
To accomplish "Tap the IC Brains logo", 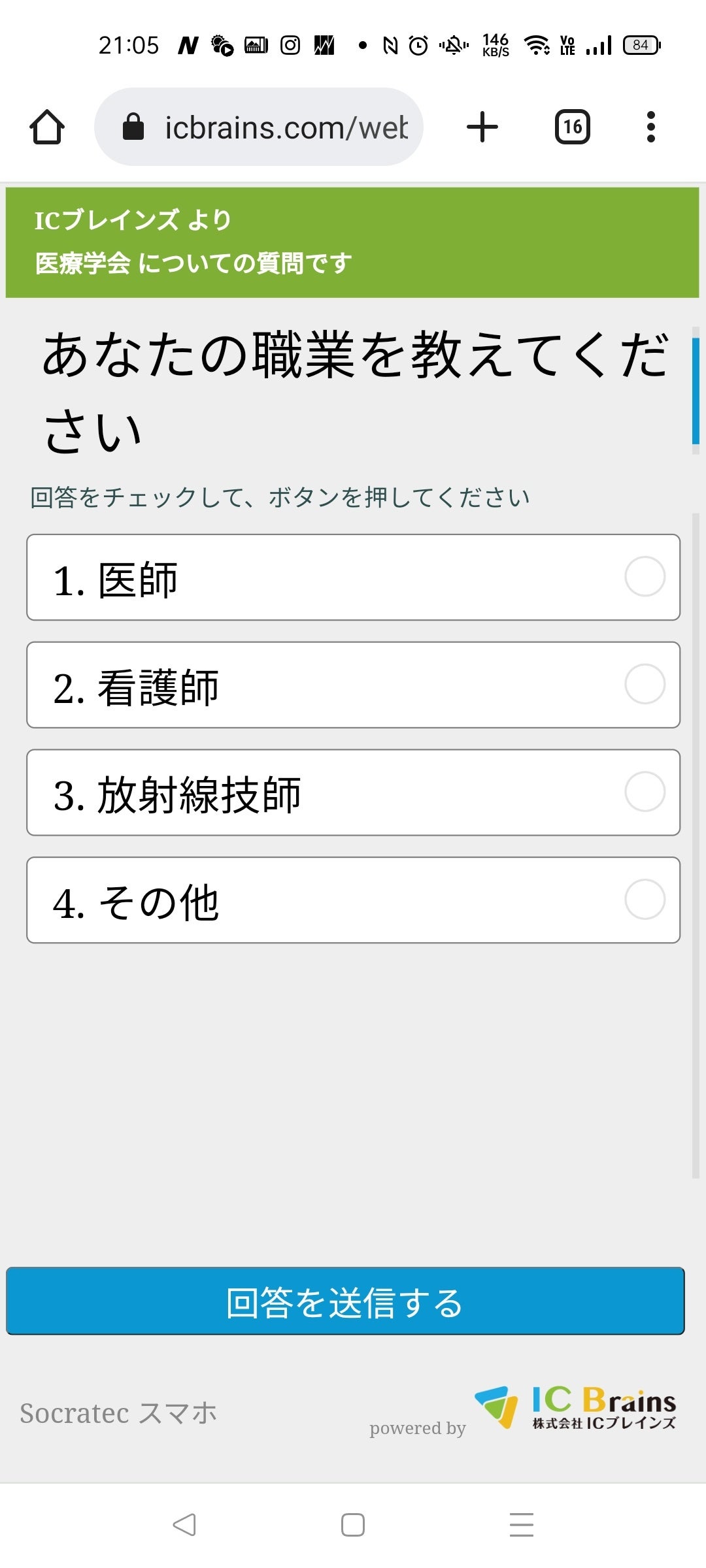I will point(575,1408).
